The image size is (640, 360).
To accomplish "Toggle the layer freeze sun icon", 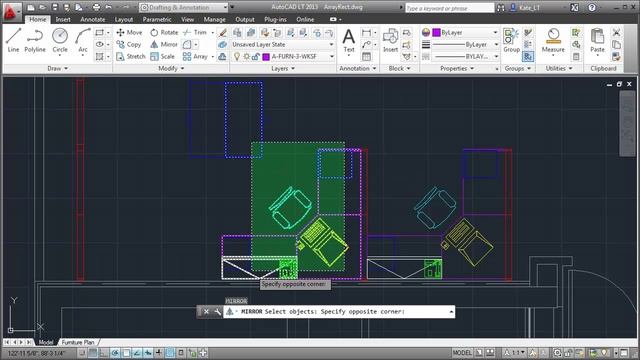I will (247, 57).
